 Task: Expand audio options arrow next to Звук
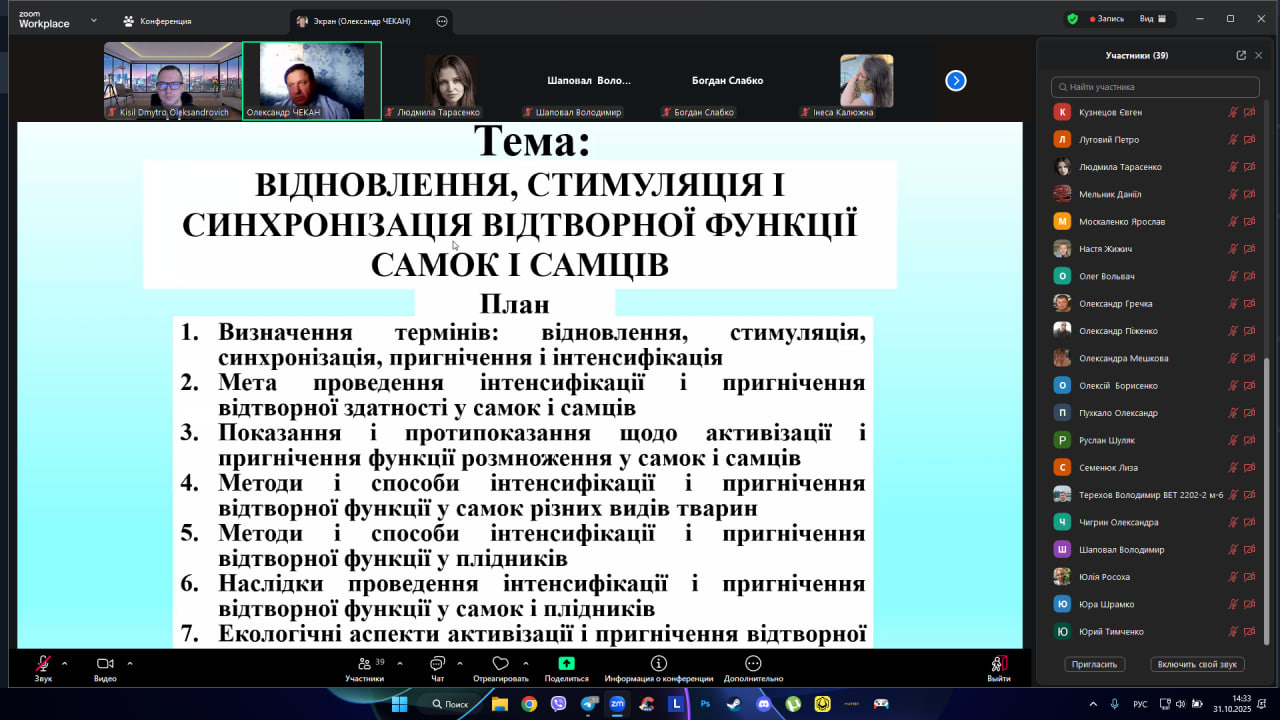pos(65,663)
